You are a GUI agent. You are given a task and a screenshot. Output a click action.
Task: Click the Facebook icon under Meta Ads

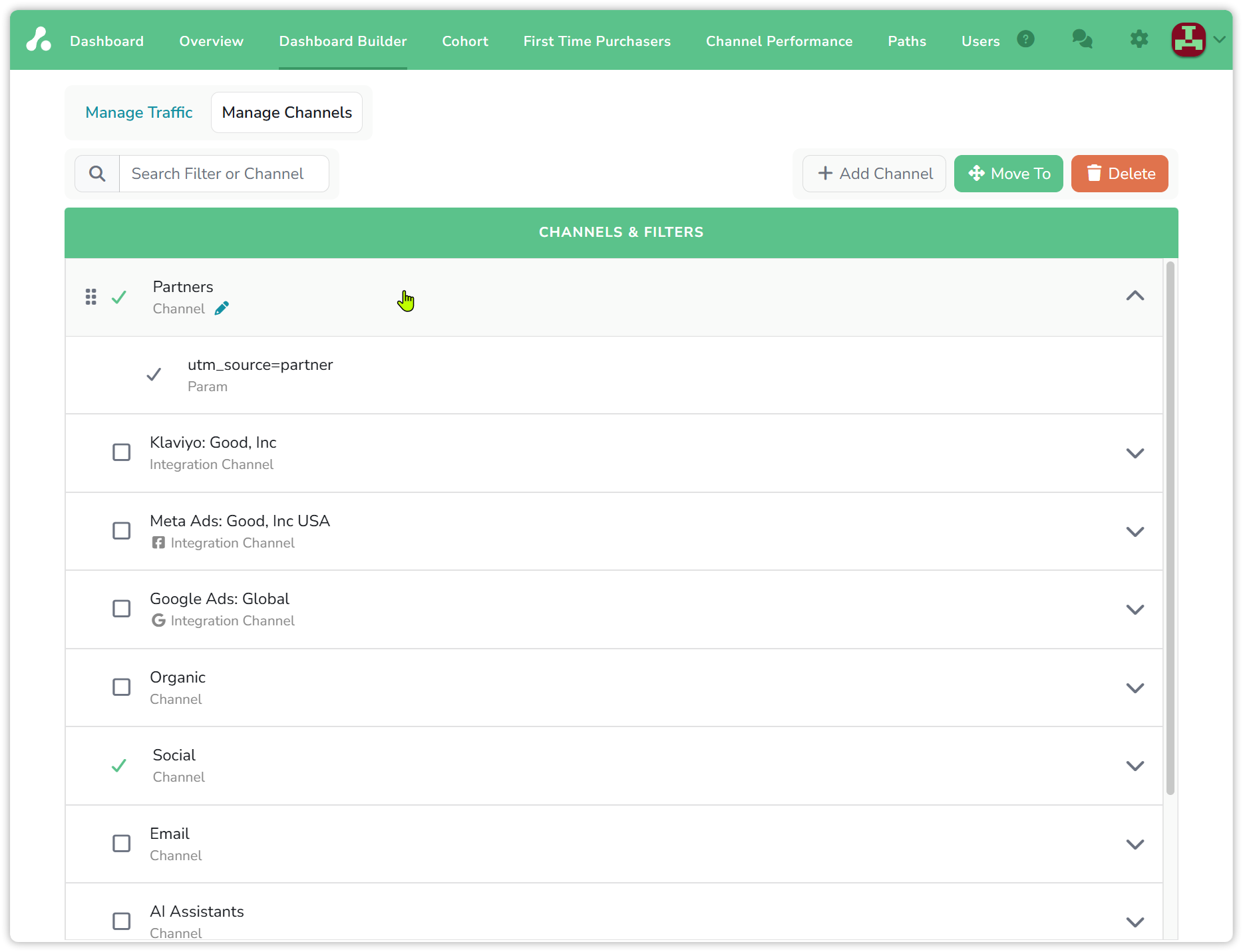[x=158, y=543]
